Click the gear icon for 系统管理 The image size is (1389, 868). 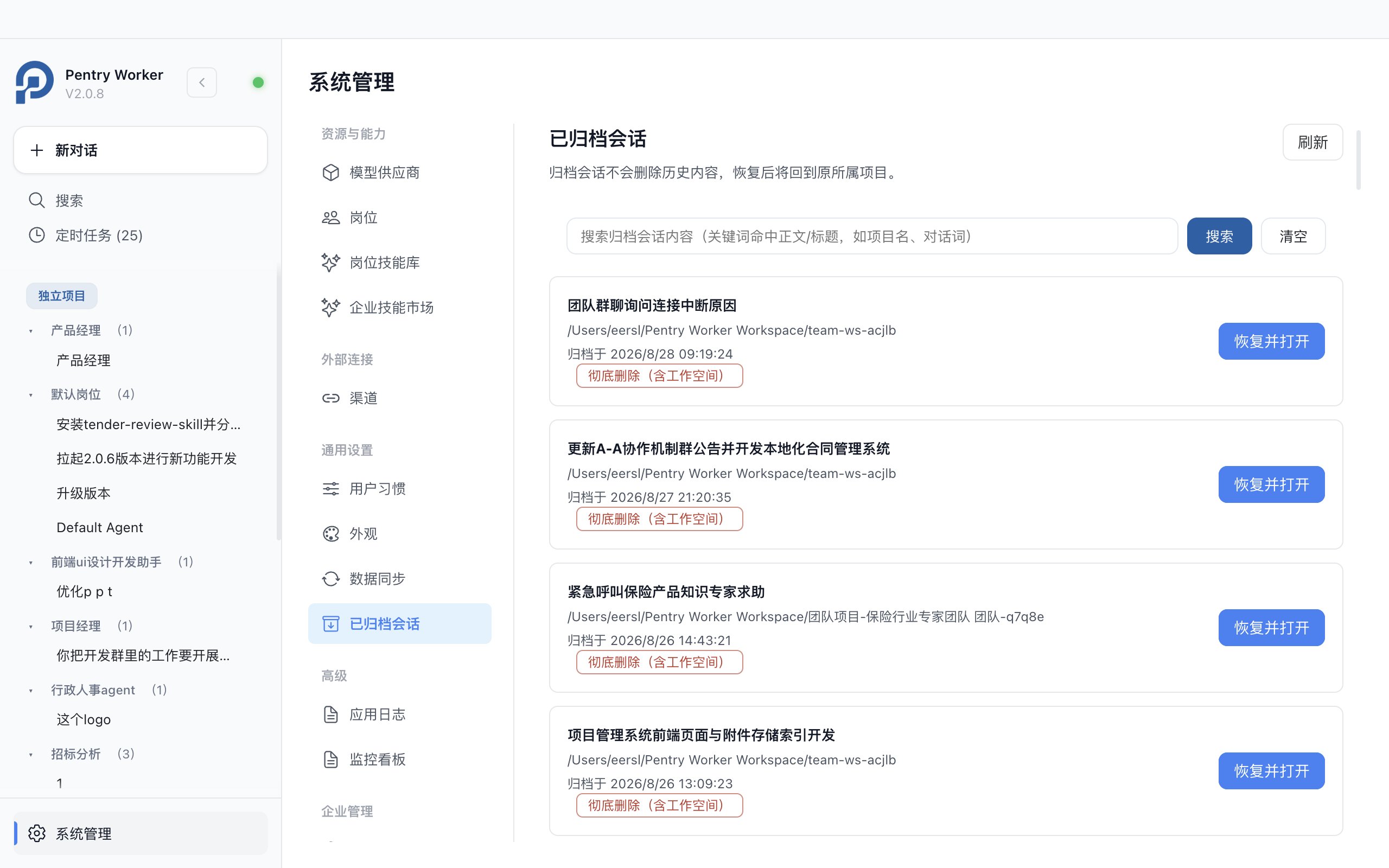click(37, 834)
